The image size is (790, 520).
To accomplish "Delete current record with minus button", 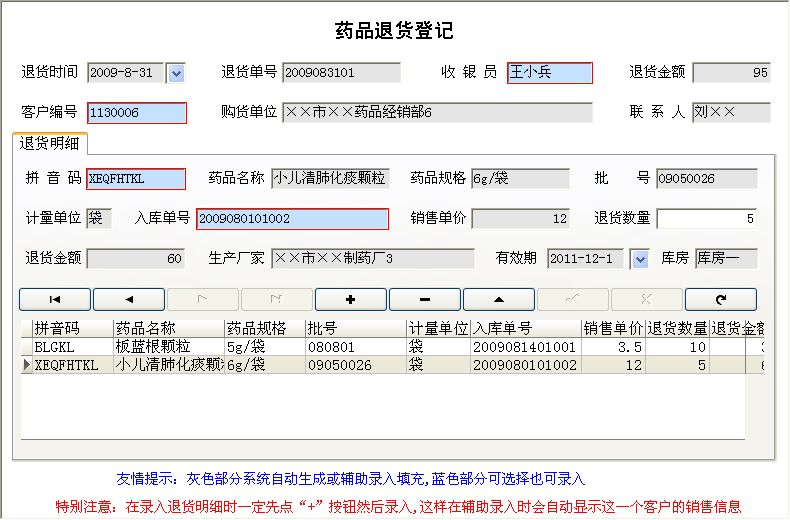I will coord(425,299).
